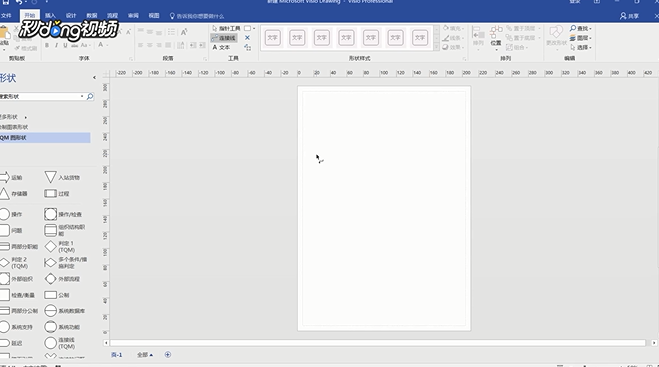Click the search shapes input field
659x367 pixels.
(x=40, y=97)
